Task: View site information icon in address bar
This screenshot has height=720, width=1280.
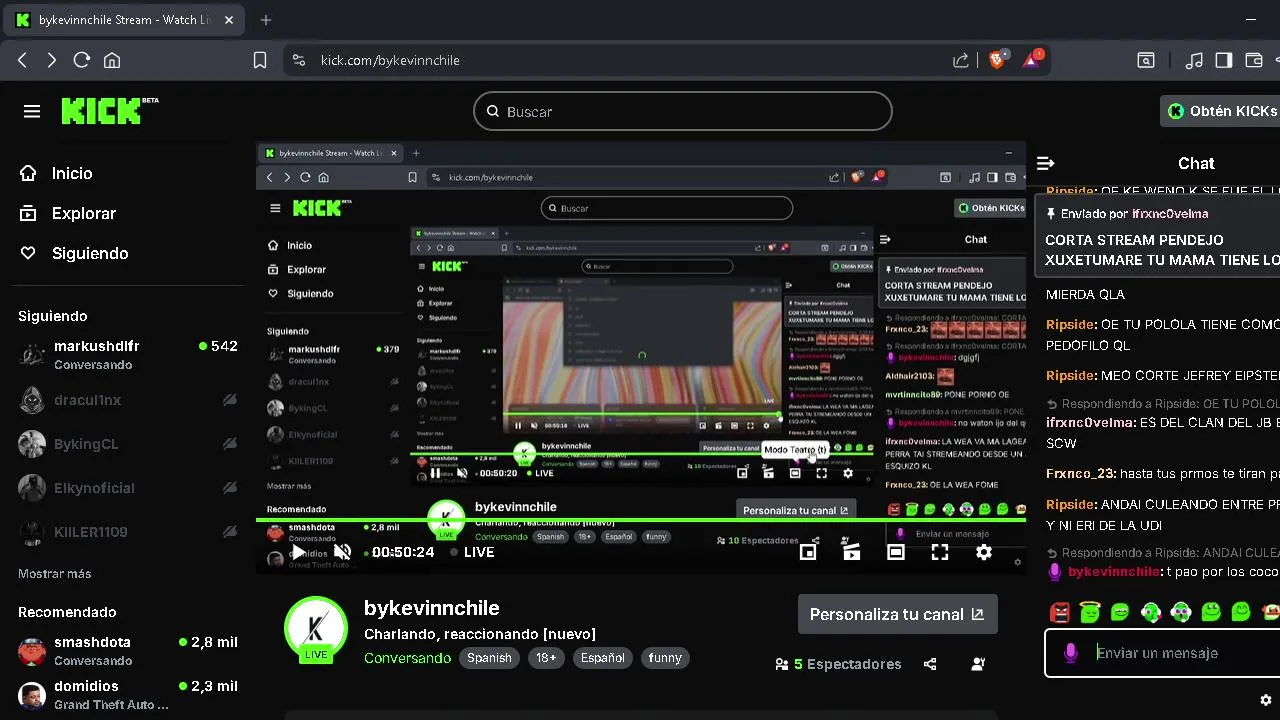Action: point(298,60)
